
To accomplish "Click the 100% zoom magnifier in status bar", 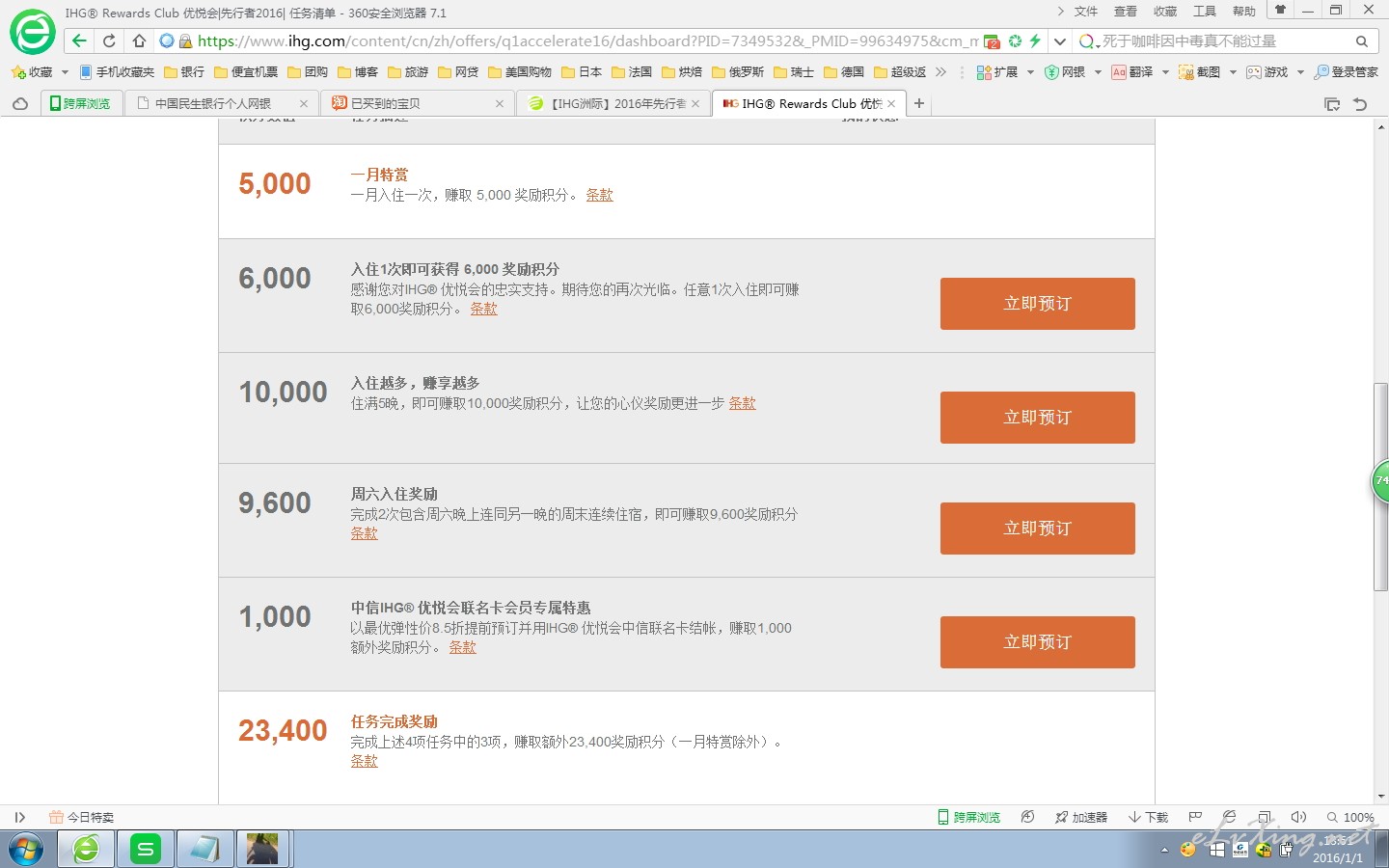I will (x=1350, y=817).
